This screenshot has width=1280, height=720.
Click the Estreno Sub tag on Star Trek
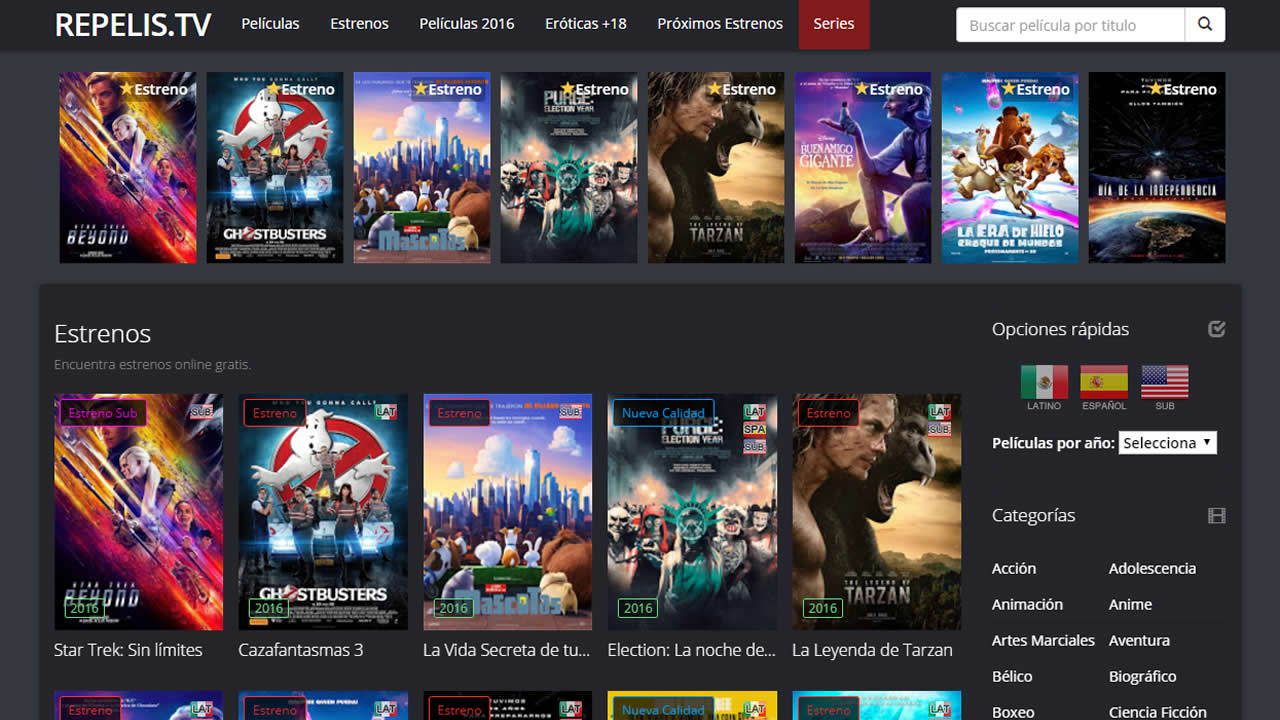(x=103, y=413)
